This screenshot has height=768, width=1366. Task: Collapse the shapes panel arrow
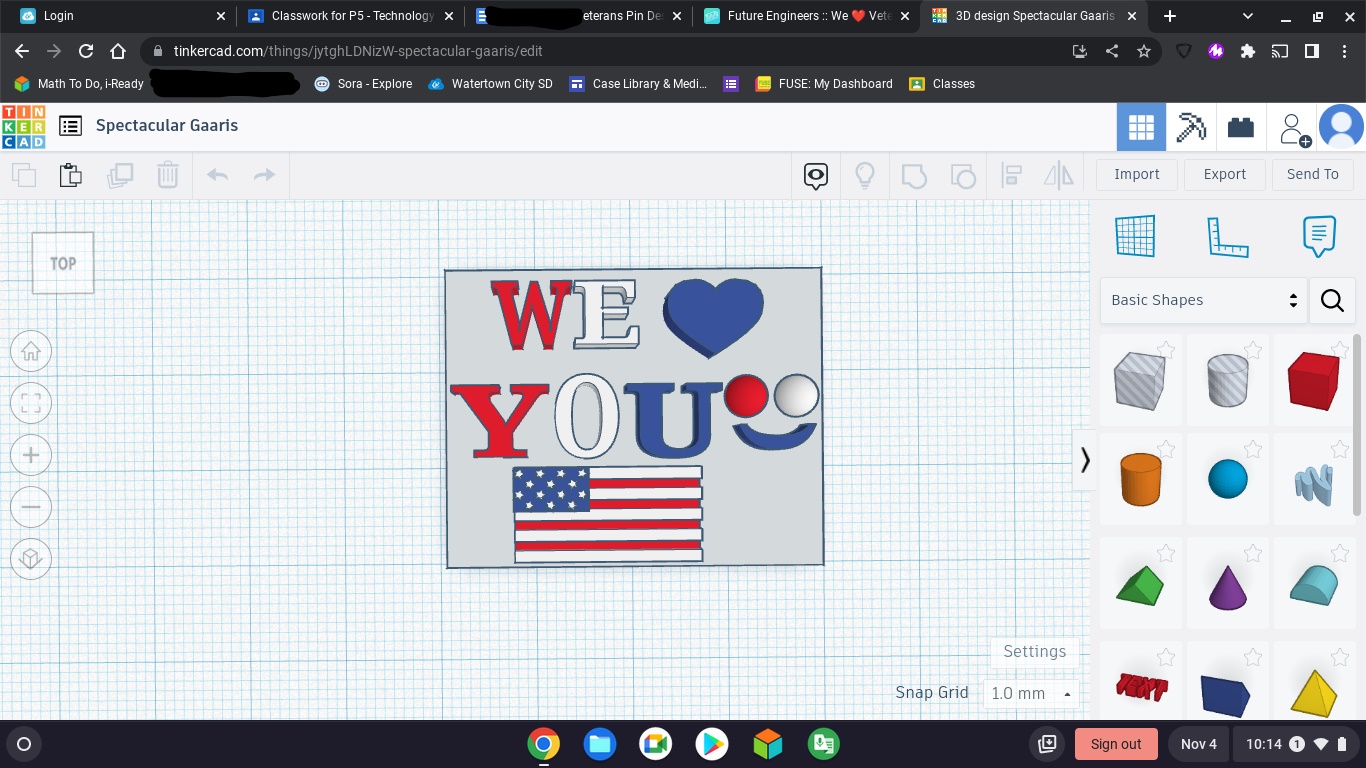point(1085,460)
